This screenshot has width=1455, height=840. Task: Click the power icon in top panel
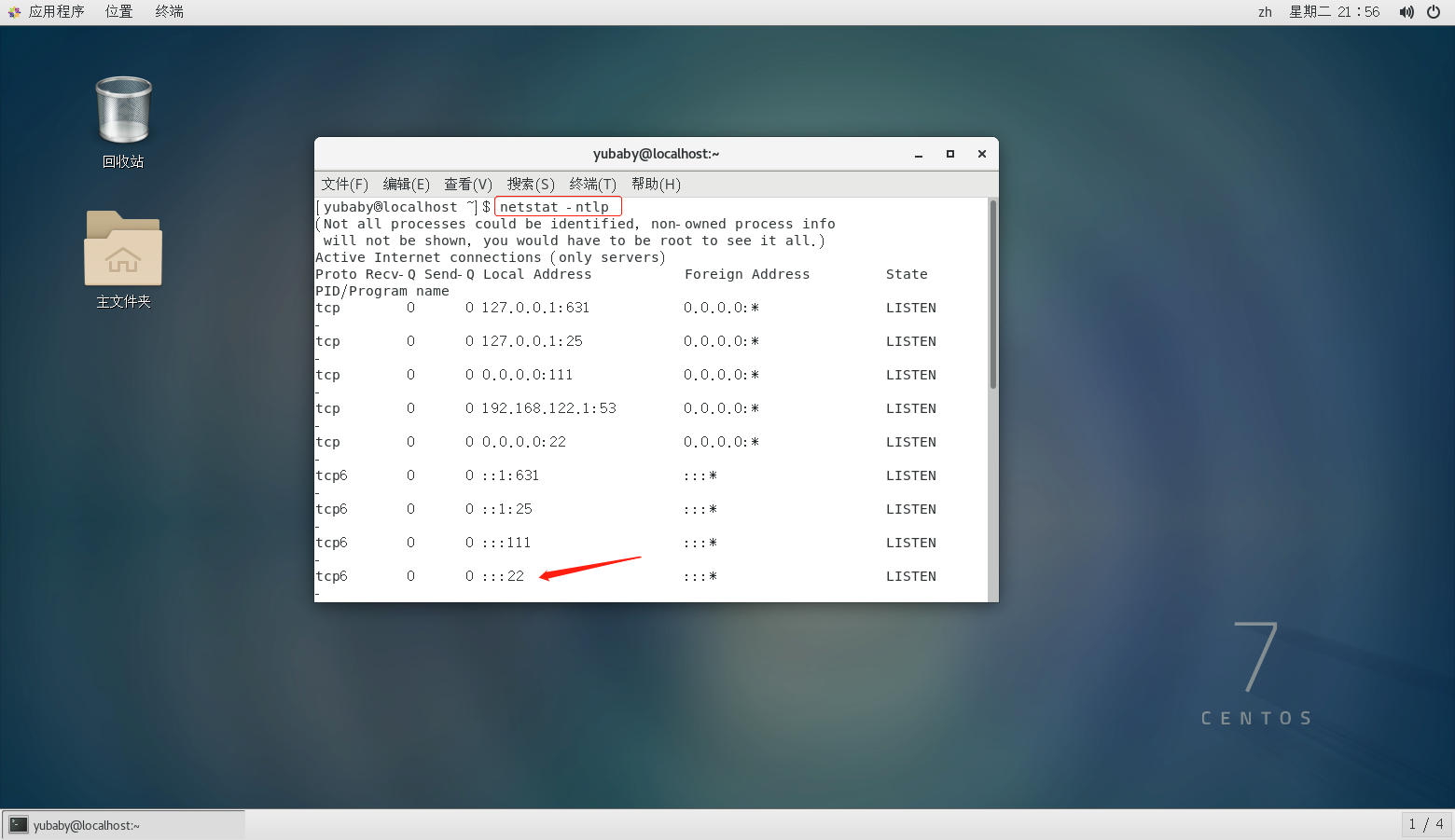[1434, 12]
